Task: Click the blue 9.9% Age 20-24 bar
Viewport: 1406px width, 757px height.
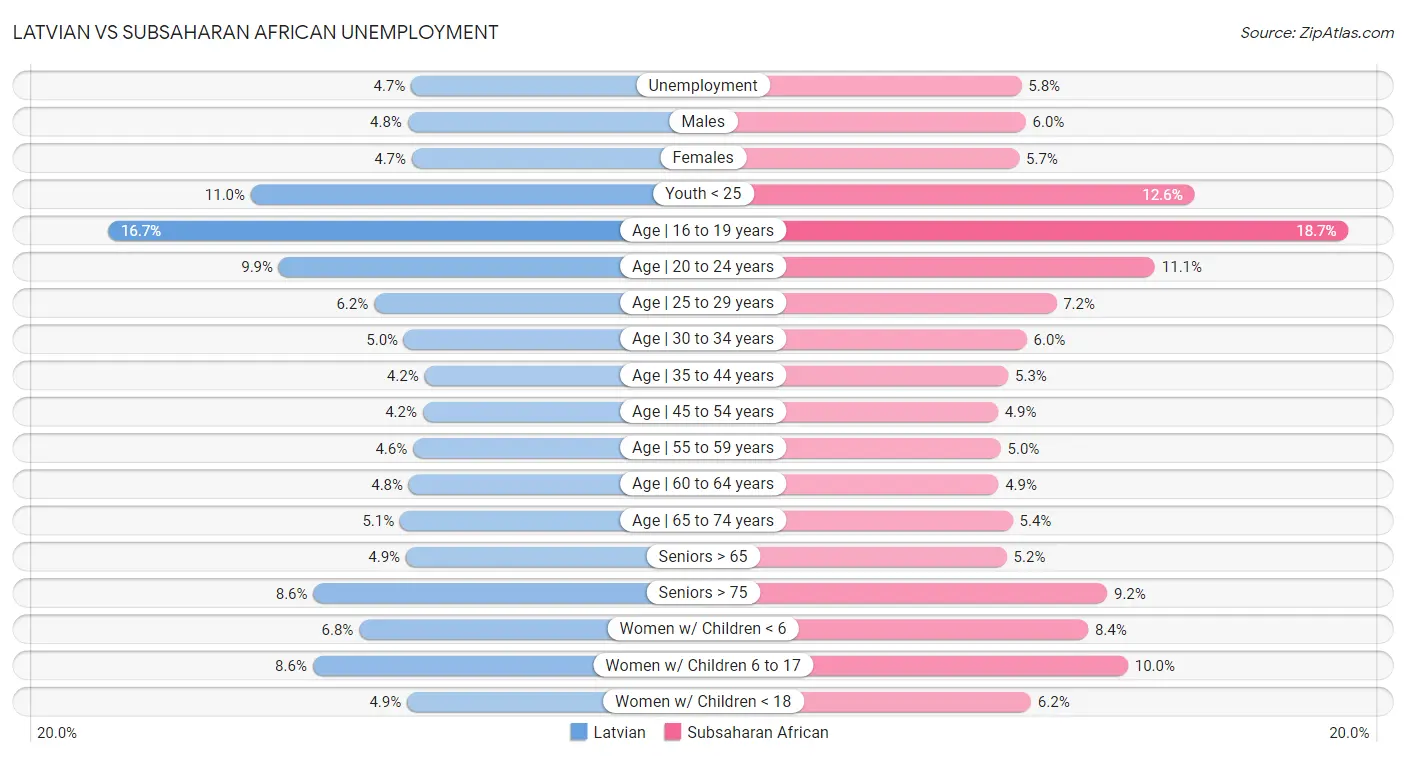Action: 450,267
